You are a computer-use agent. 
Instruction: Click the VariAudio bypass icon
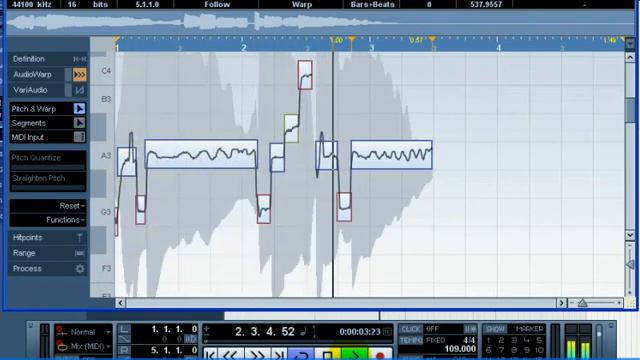(79, 90)
